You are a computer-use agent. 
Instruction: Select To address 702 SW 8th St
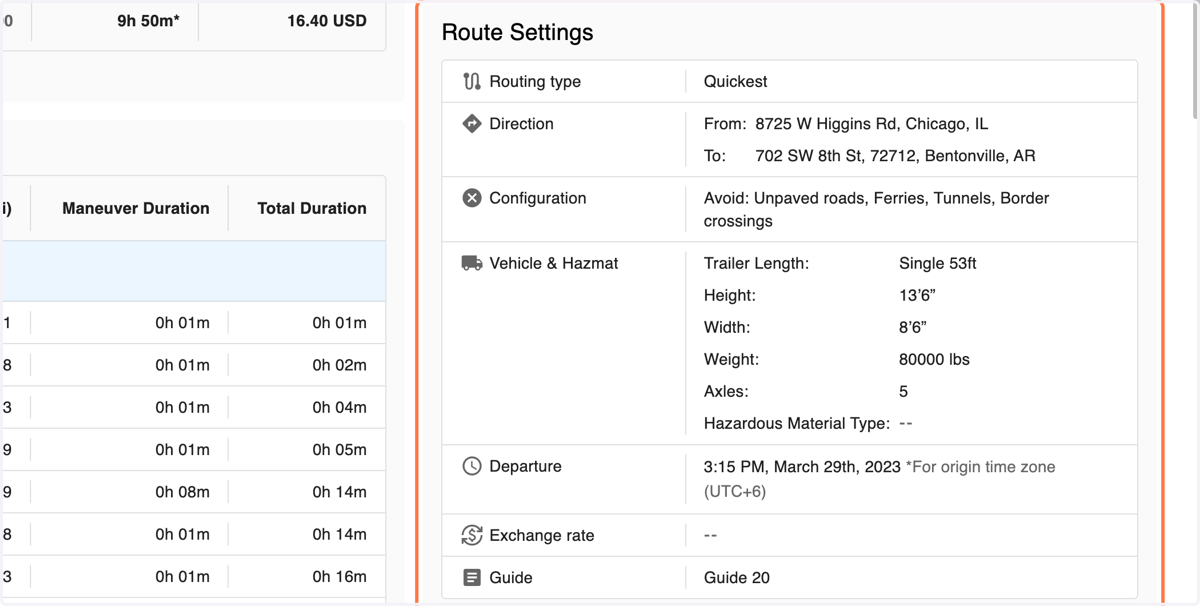pyautogui.click(x=896, y=156)
